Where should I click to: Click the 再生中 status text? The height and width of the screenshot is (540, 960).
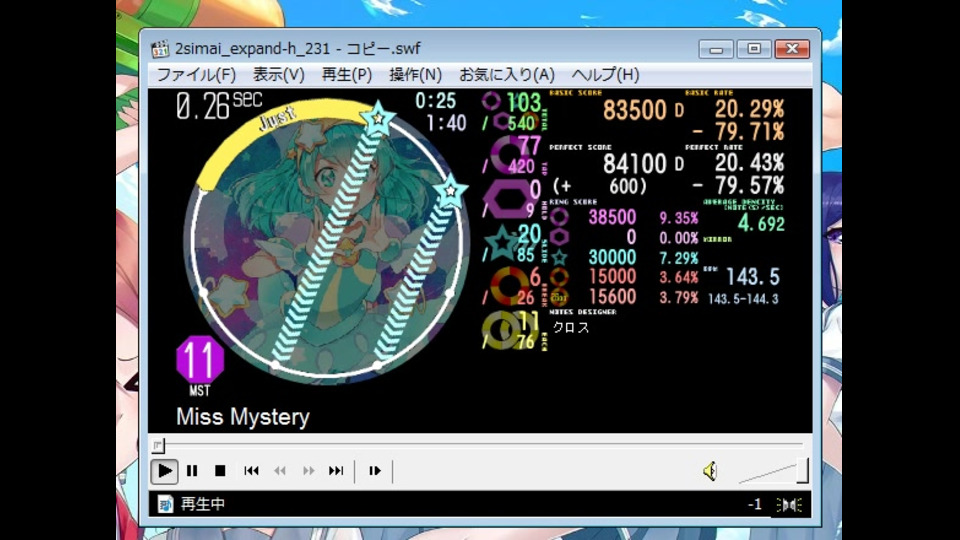(x=203, y=504)
